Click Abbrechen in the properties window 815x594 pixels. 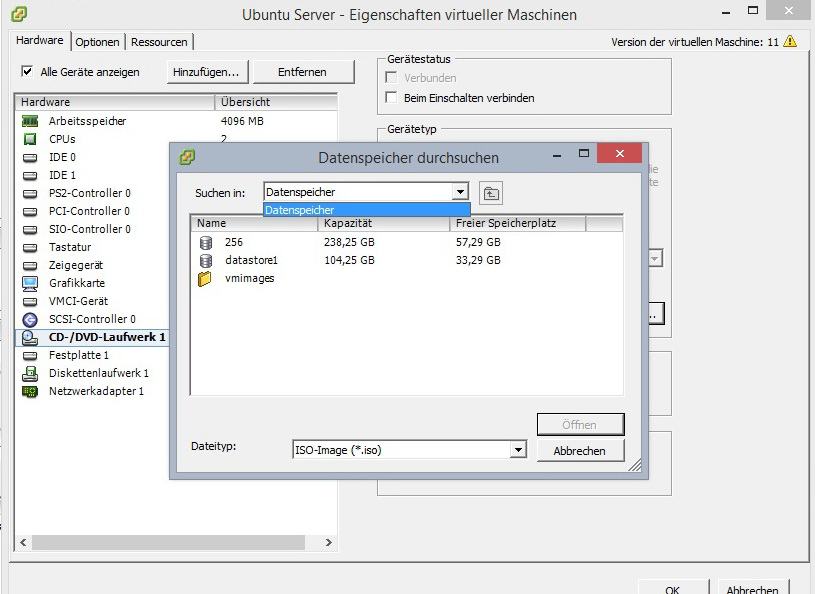tap(753, 589)
